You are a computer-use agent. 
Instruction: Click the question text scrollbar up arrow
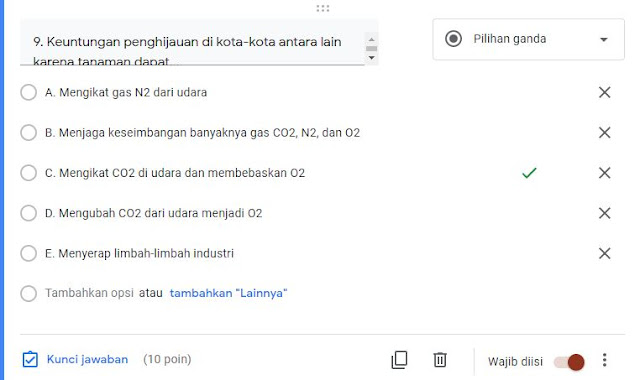coord(371,39)
